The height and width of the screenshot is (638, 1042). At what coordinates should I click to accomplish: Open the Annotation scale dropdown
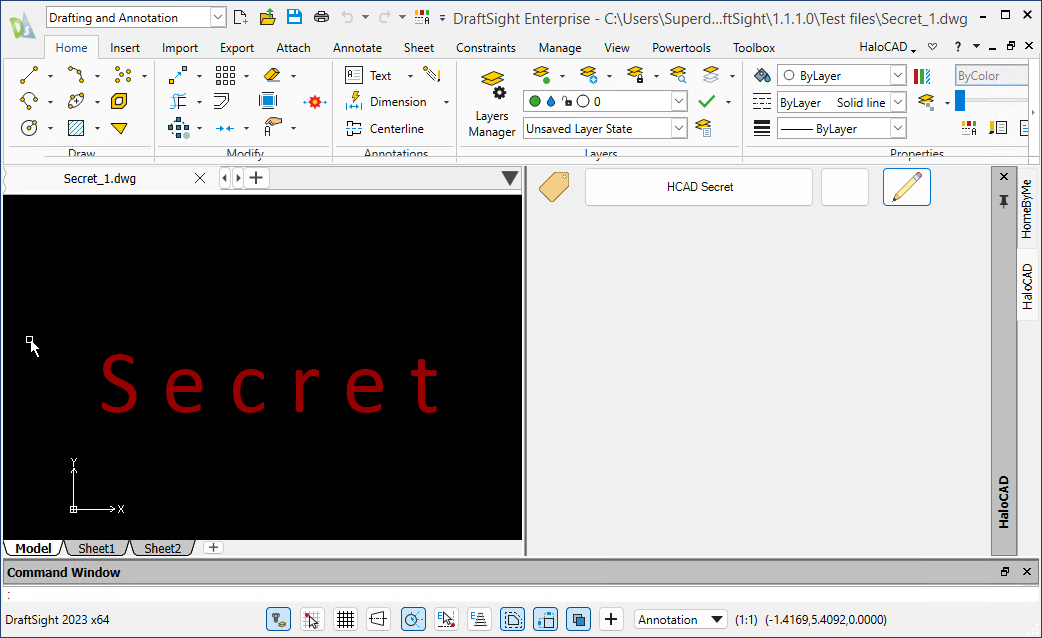(x=716, y=619)
